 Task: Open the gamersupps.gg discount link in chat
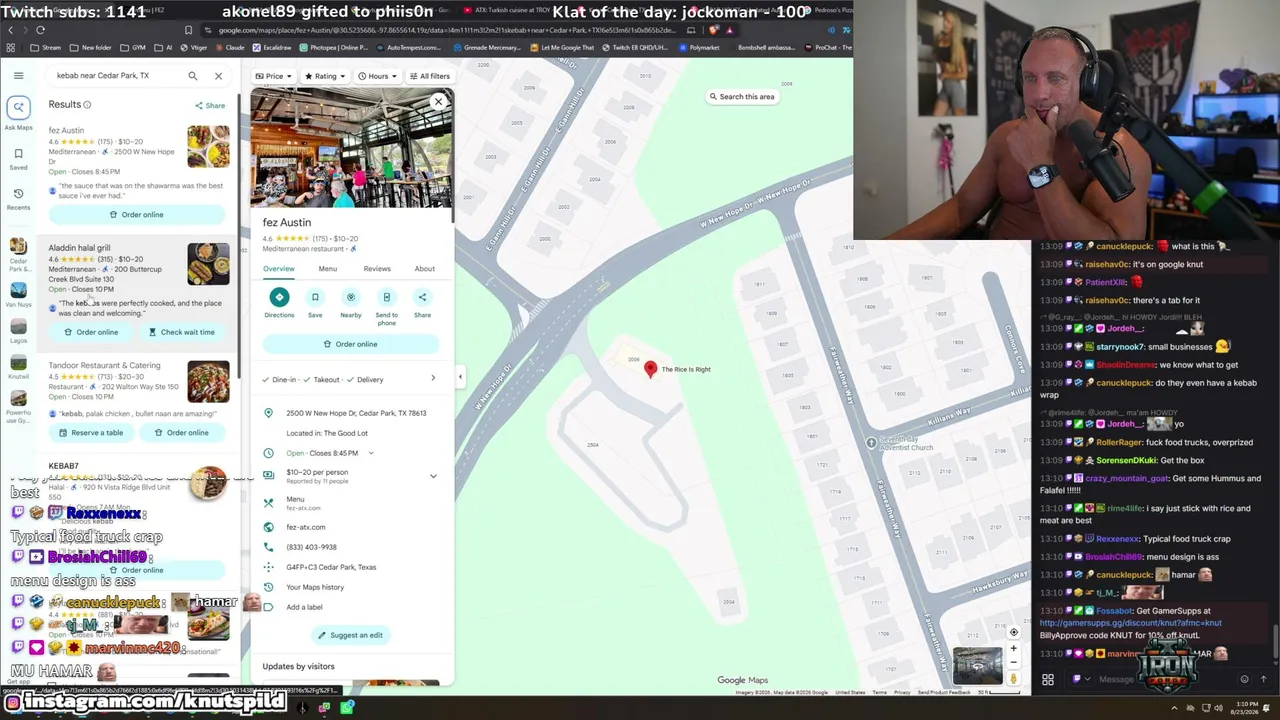[1130, 623]
